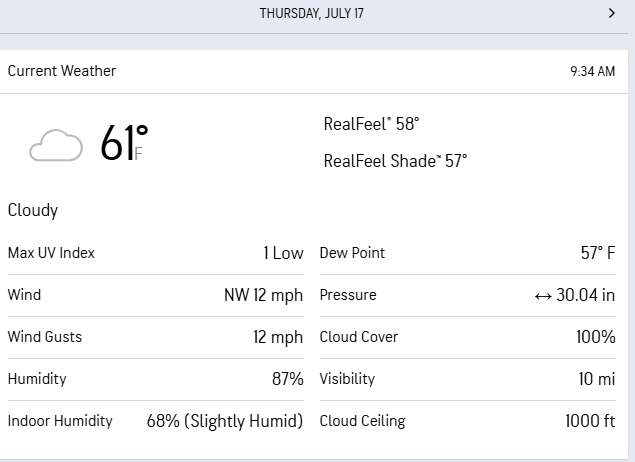635x462 pixels.
Task: Click the Humidity 87% row
Action: point(155,379)
